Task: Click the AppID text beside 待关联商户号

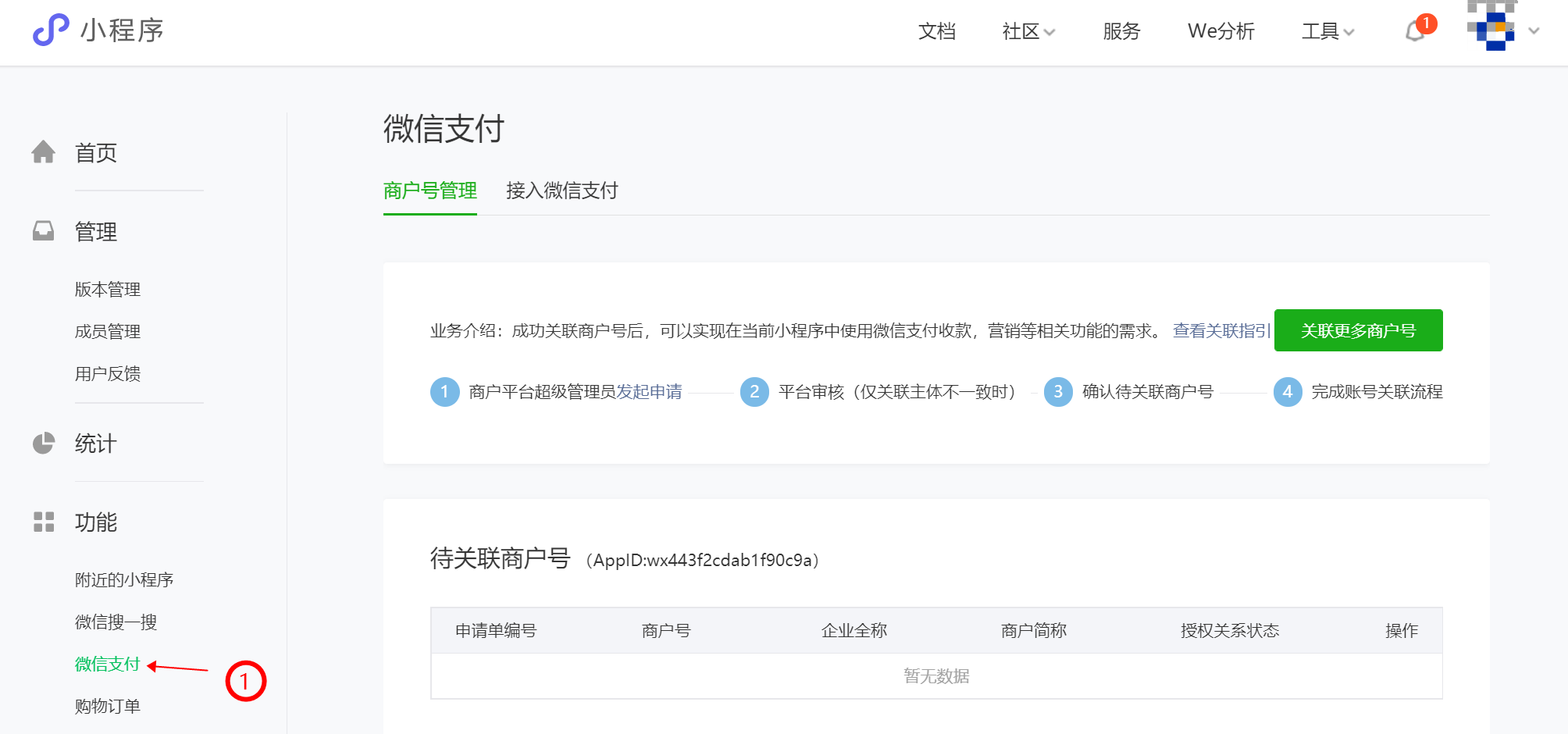Action: tap(702, 560)
